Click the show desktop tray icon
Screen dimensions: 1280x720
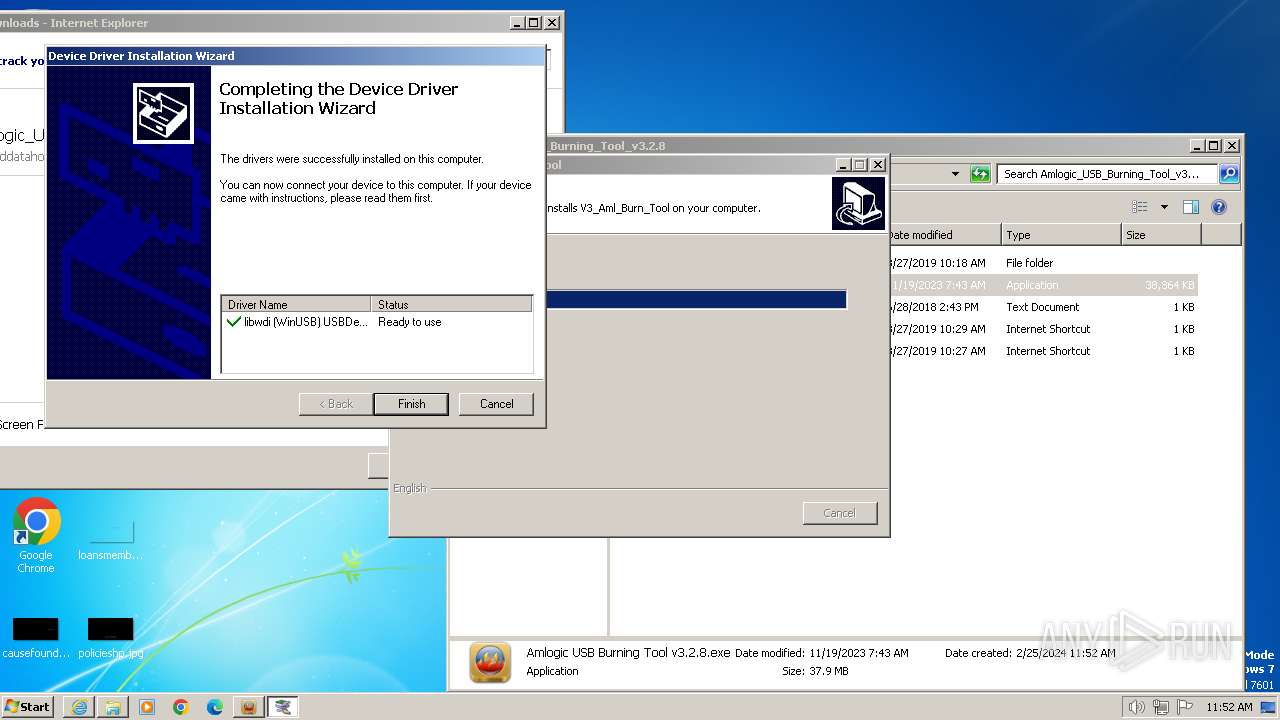[1268, 707]
